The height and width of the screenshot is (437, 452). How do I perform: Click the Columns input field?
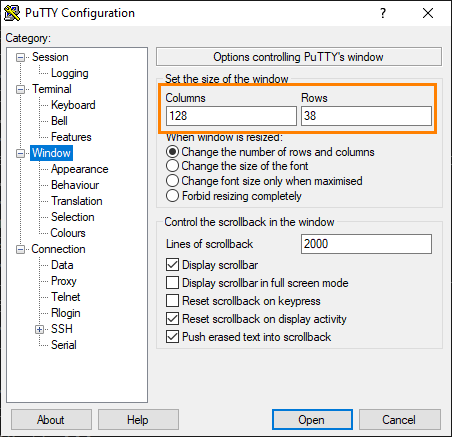point(231,116)
